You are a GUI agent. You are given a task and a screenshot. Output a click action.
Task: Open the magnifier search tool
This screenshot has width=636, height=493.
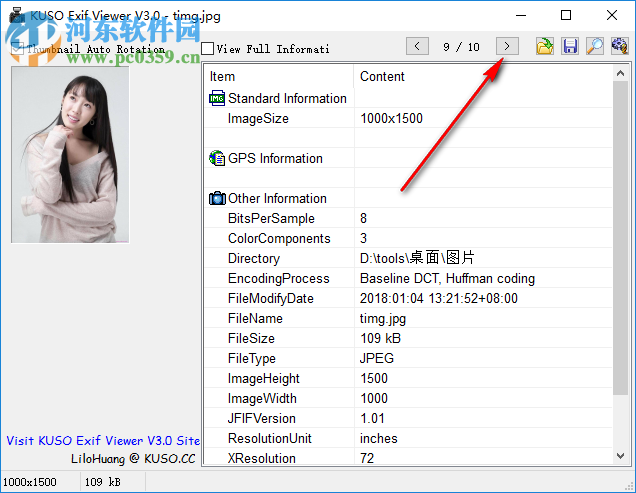point(595,46)
